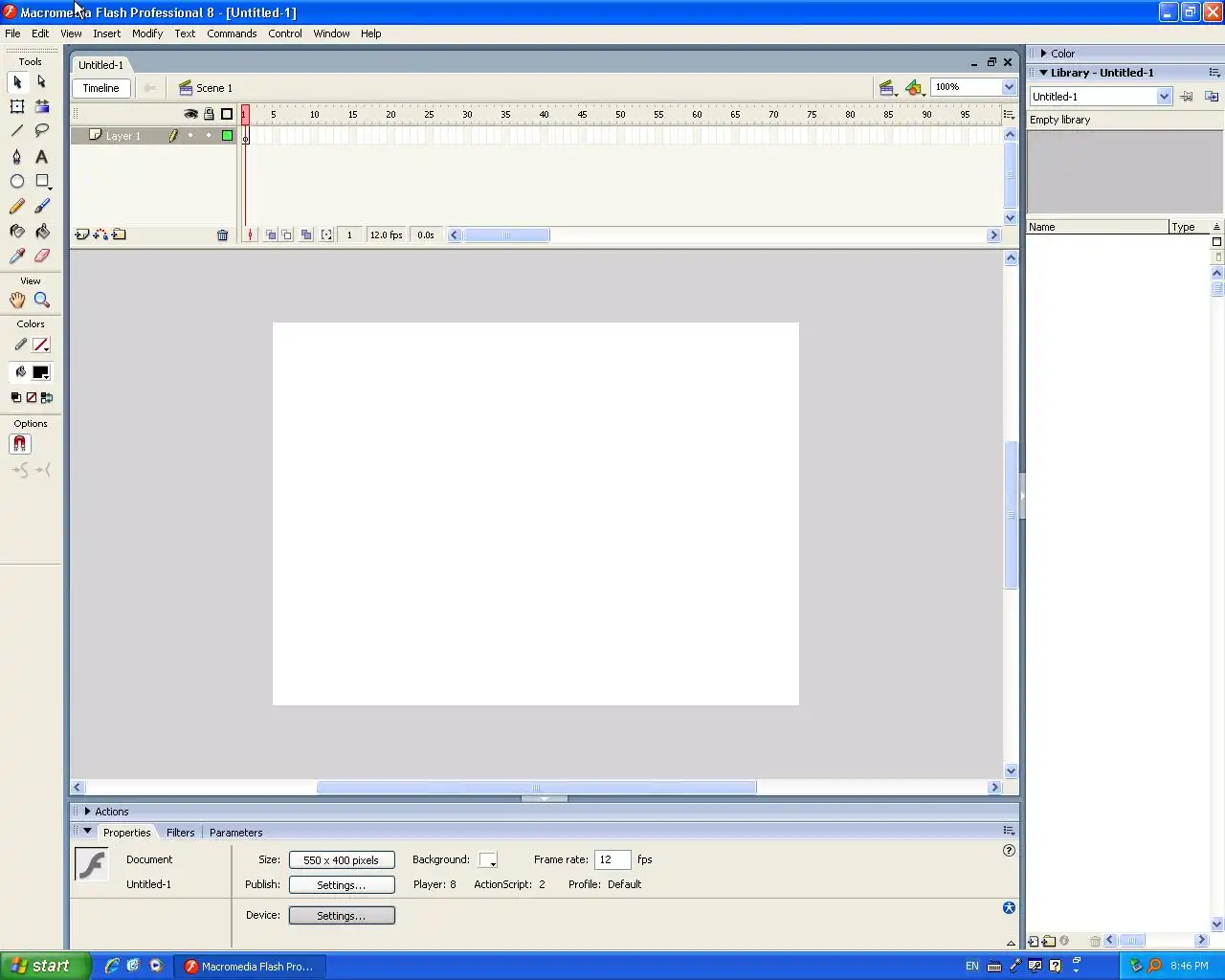Expand the Color panel

pyautogui.click(x=1044, y=54)
